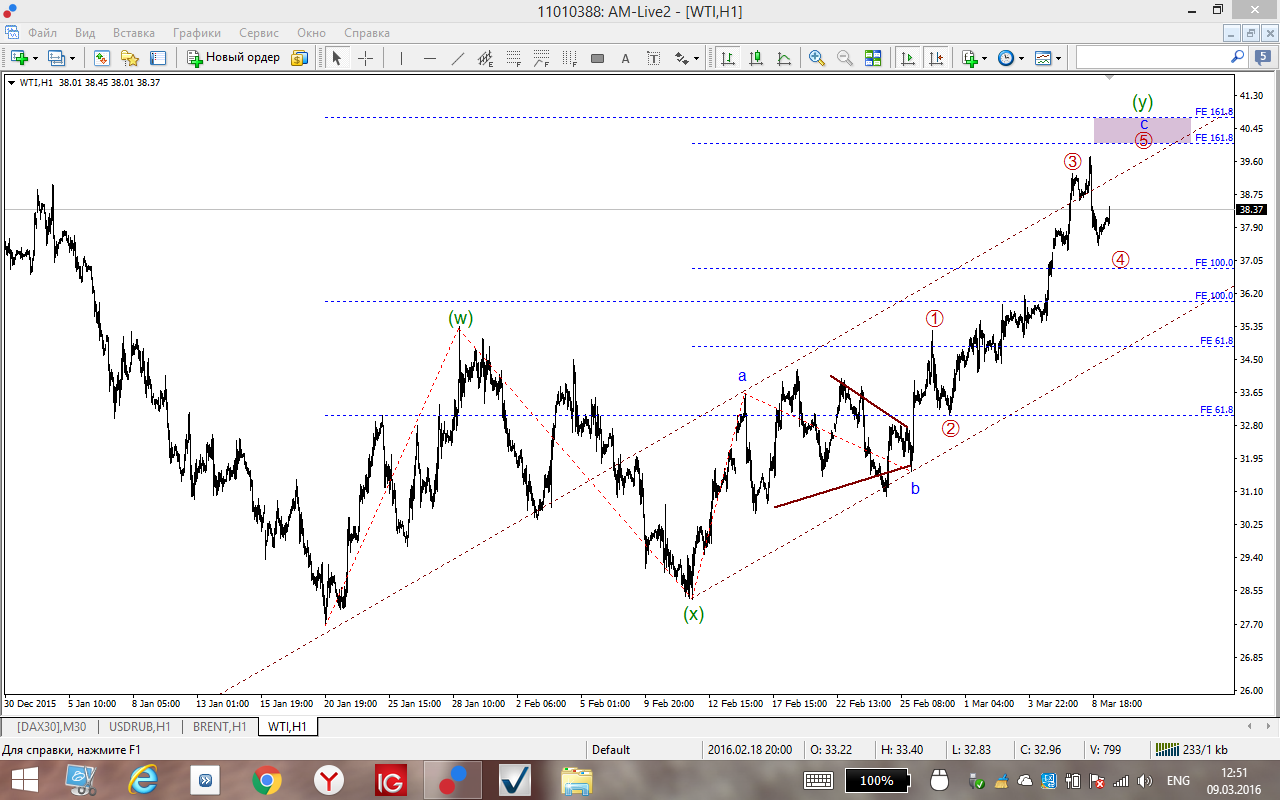Viewport: 1280px width, 800px height.
Task: Open Google Chrome from the taskbar
Action: pyautogui.click(x=266, y=780)
